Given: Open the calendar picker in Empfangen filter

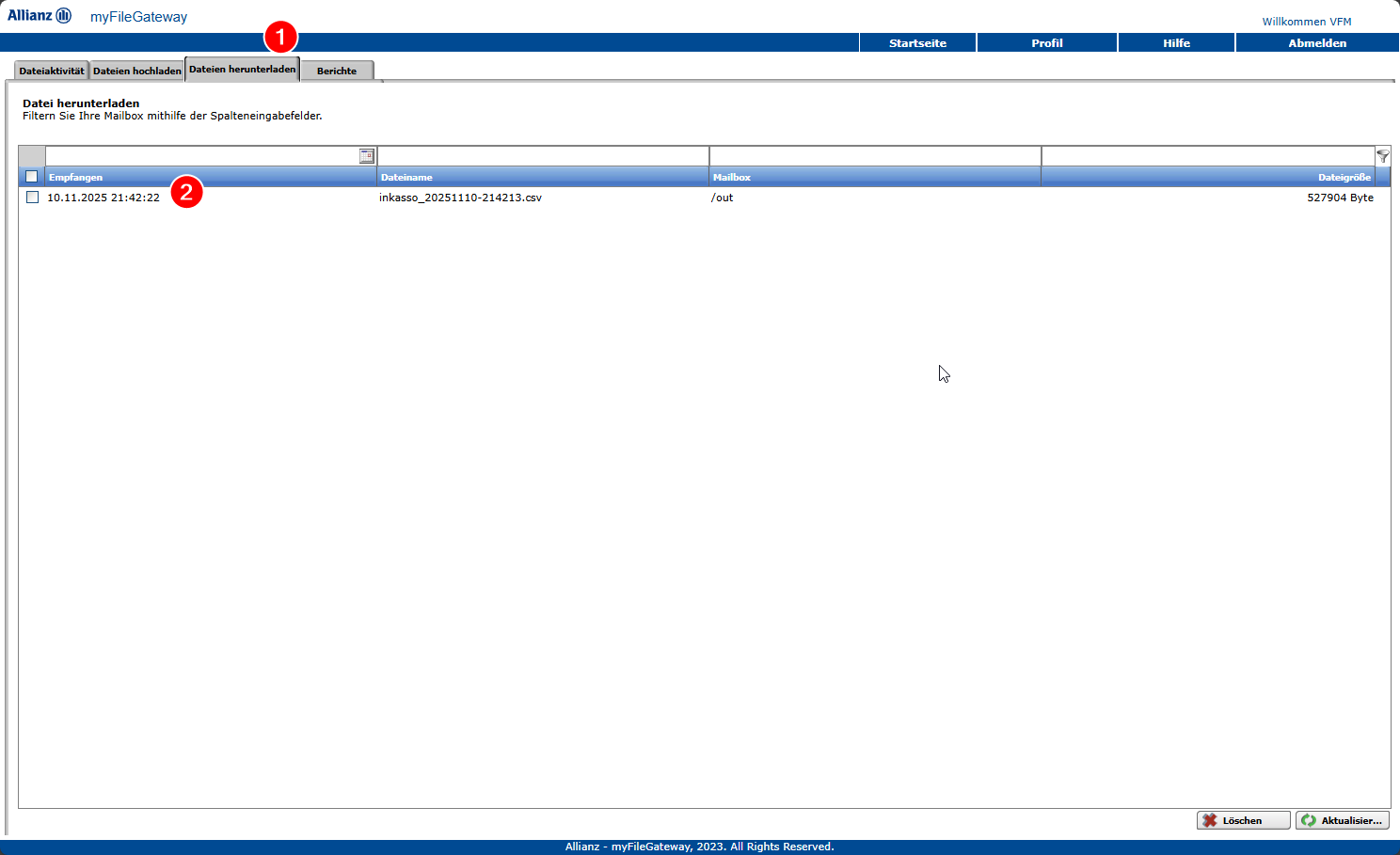Looking at the screenshot, I should click(x=367, y=156).
